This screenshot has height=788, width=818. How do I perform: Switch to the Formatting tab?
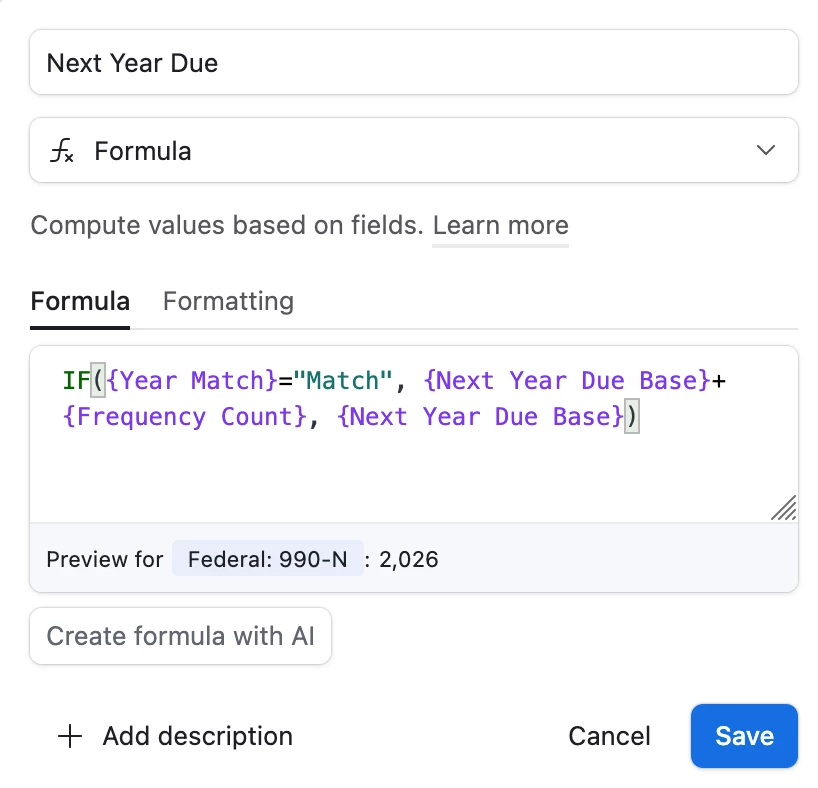(228, 301)
